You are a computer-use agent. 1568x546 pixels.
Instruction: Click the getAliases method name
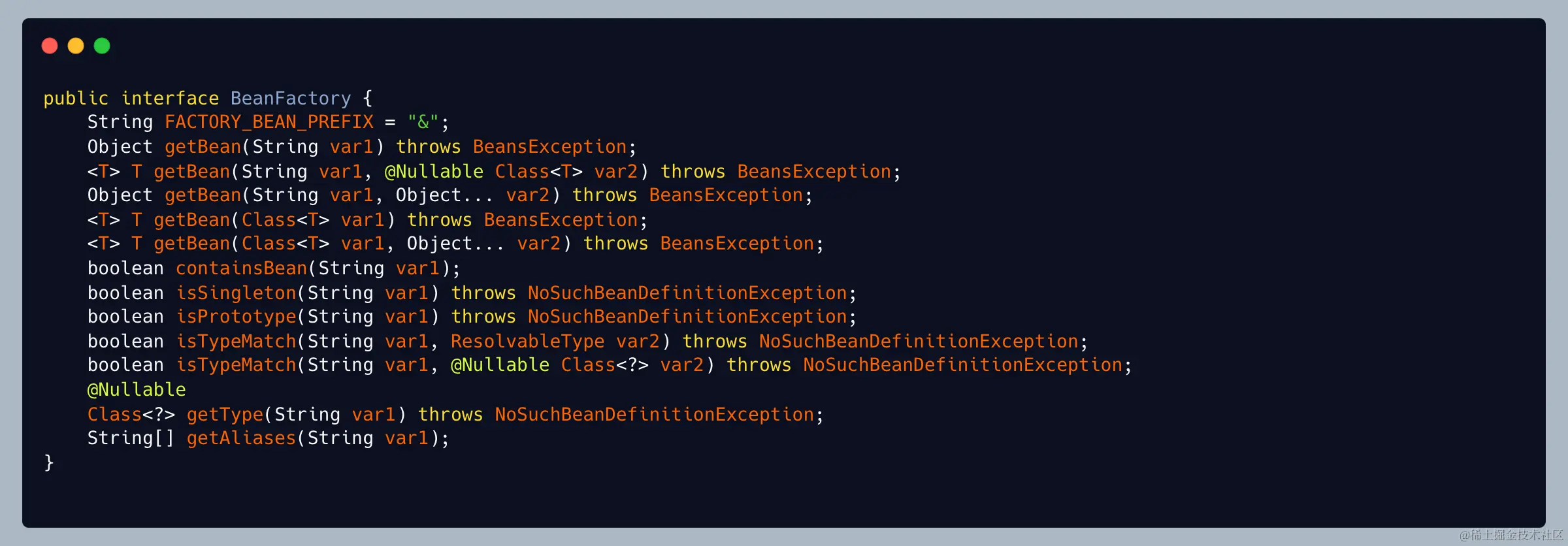pos(241,438)
